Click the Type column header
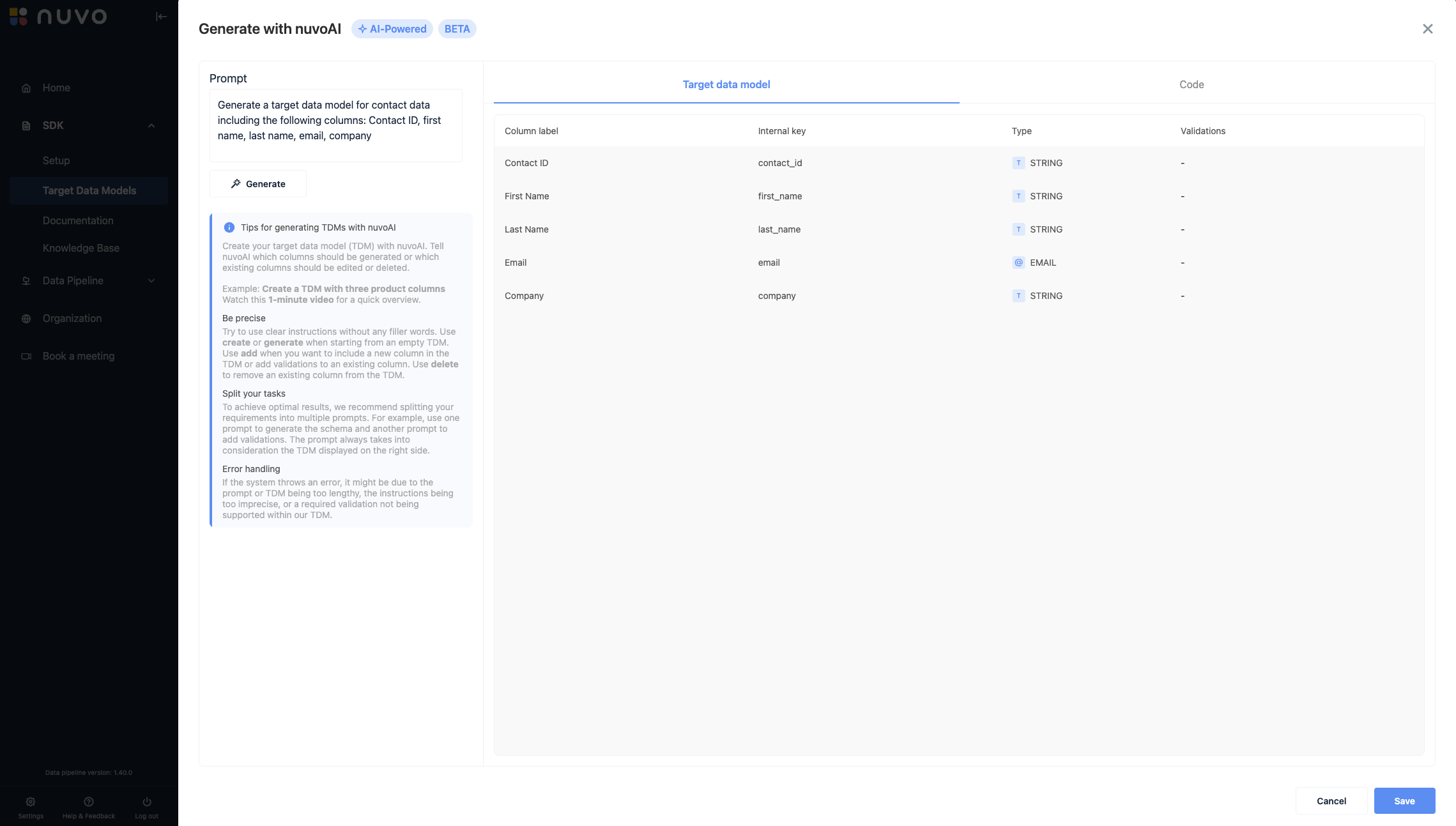 1022,131
